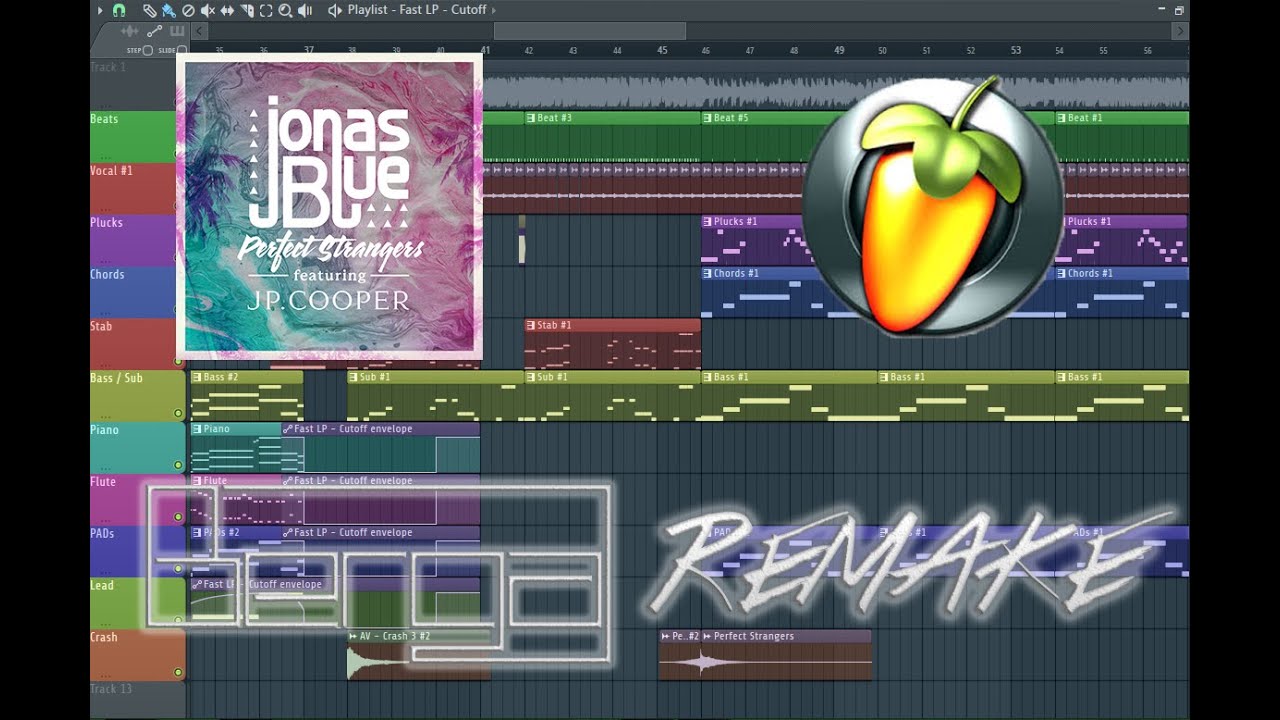Open the Piano clip menu icon
Screen dimensions: 1280x720
(197, 429)
